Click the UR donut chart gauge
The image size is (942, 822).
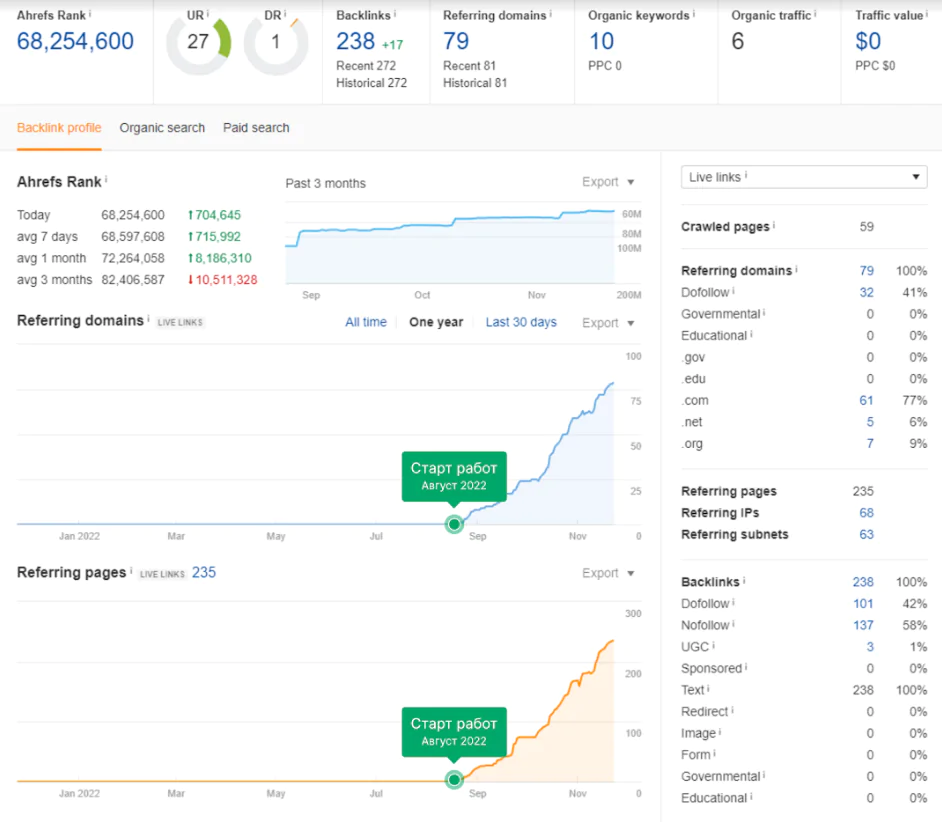coord(198,43)
